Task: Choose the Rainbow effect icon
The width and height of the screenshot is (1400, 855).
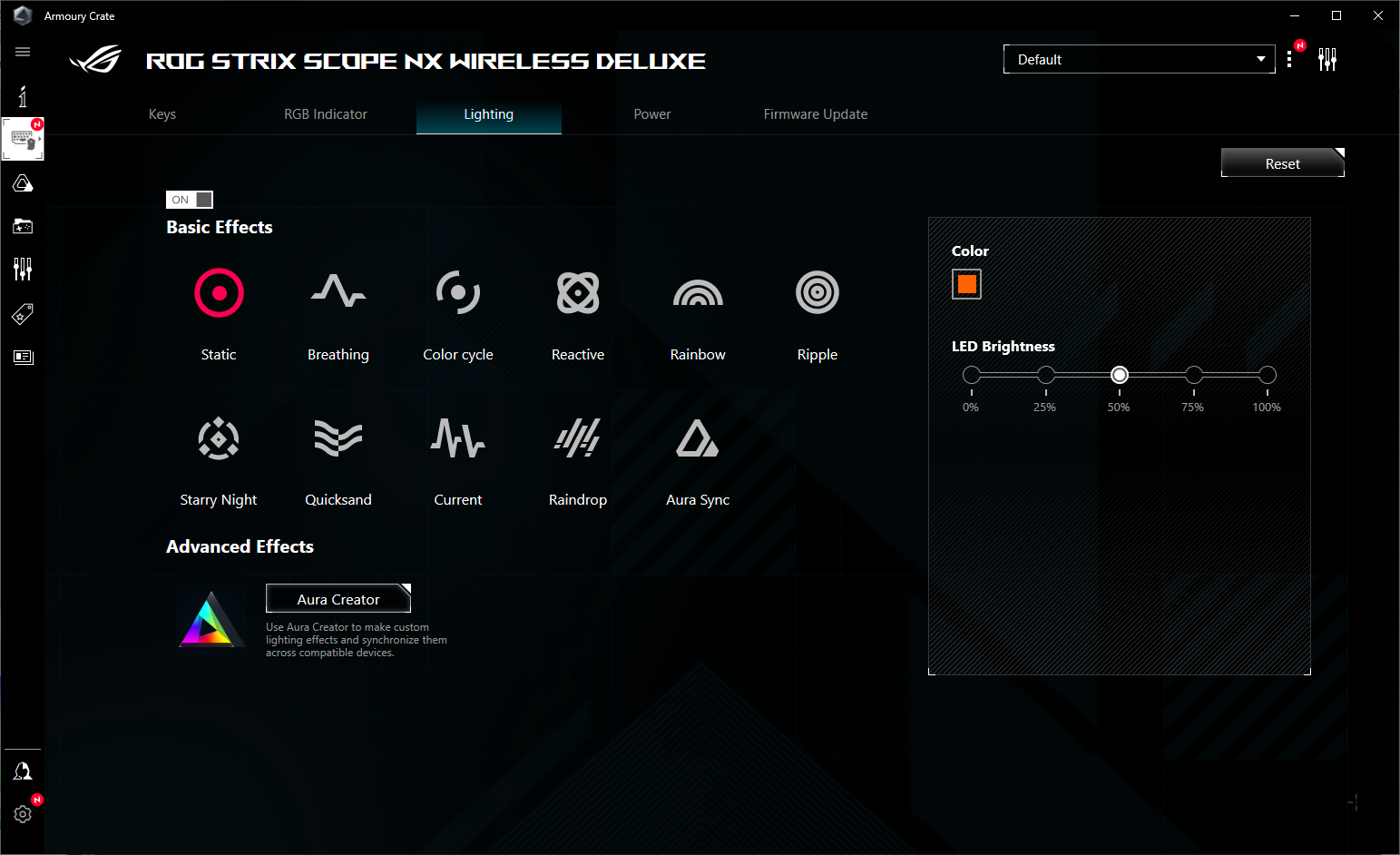Action: click(x=698, y=292)
